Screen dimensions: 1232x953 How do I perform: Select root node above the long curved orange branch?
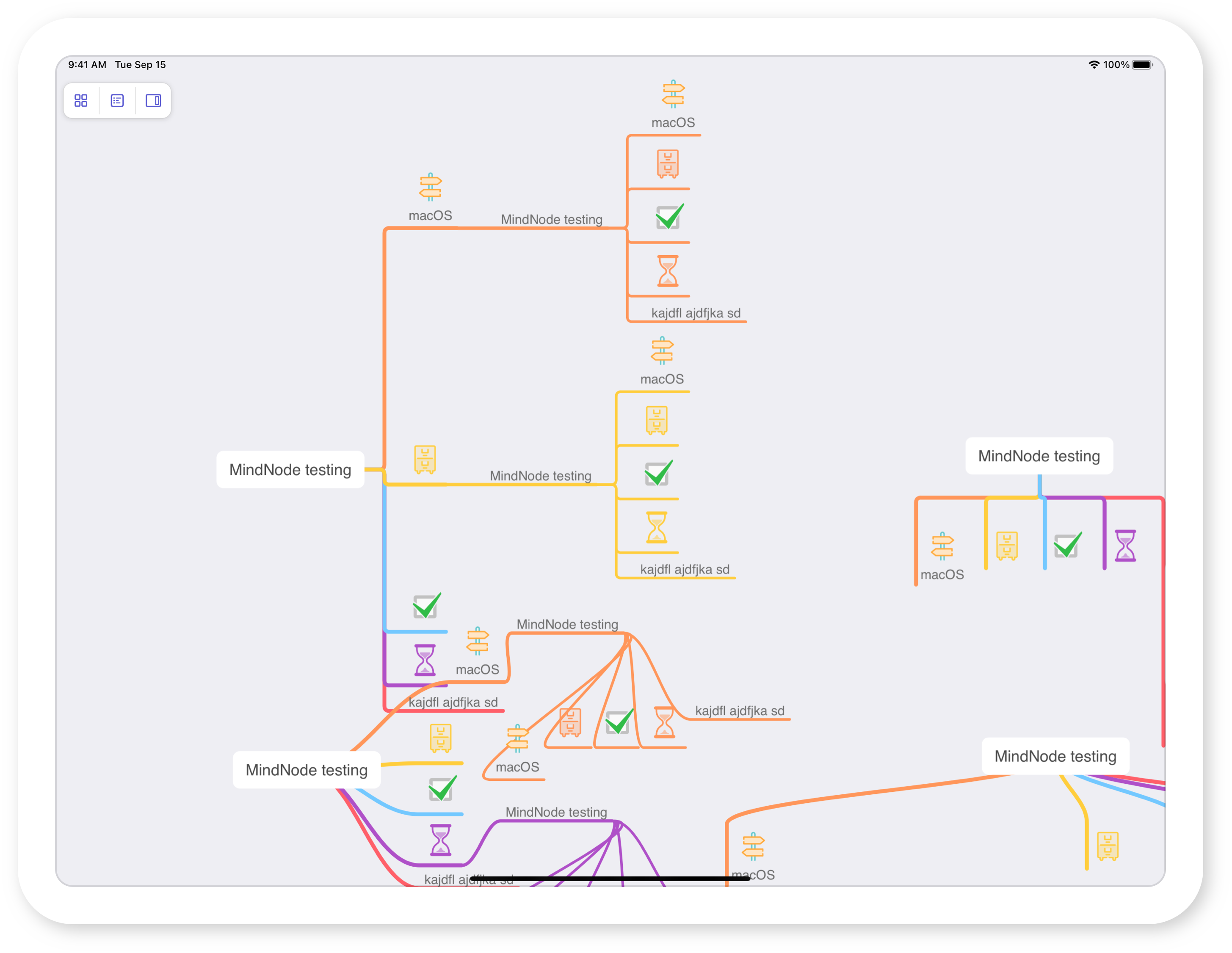(1055, 756)
